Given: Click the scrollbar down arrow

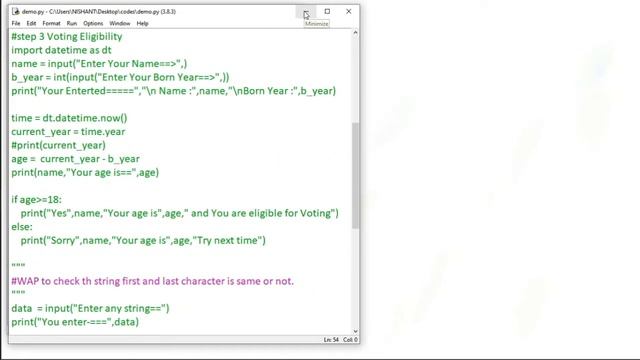Looking at the screenshot, I should [355, 331].
